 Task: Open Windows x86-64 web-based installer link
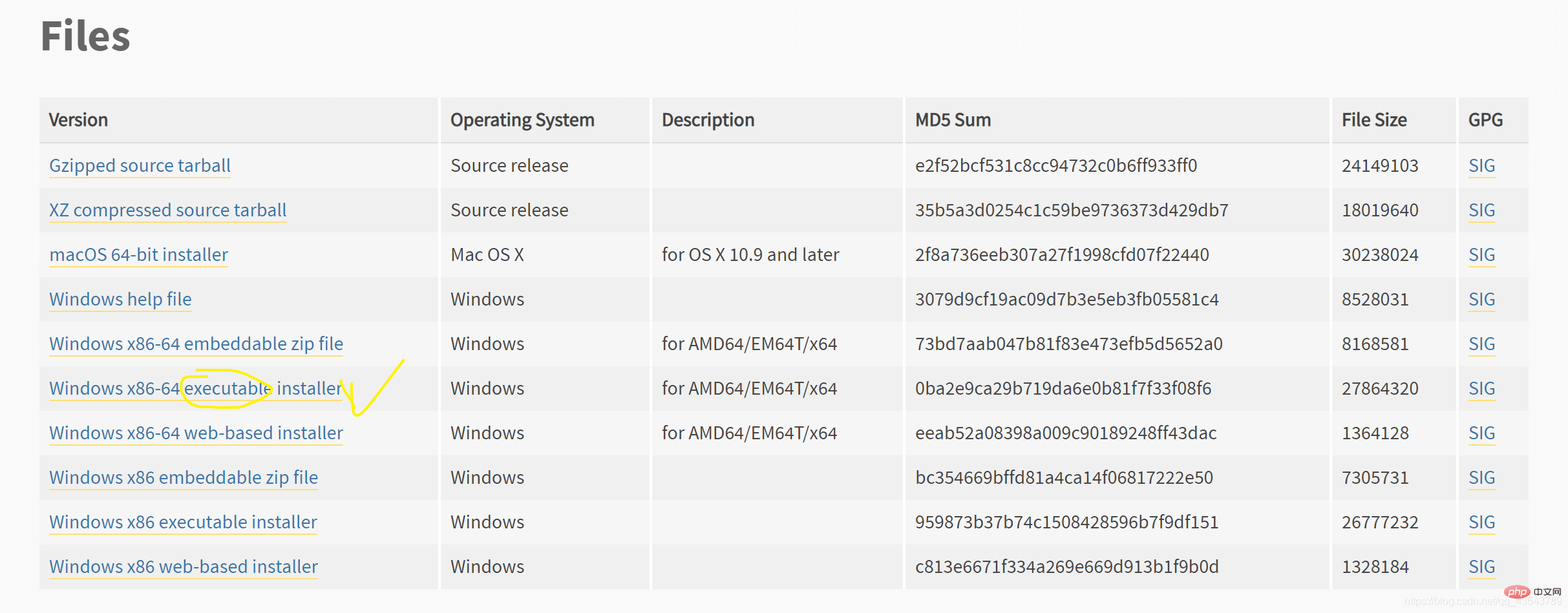click(196, 433)
